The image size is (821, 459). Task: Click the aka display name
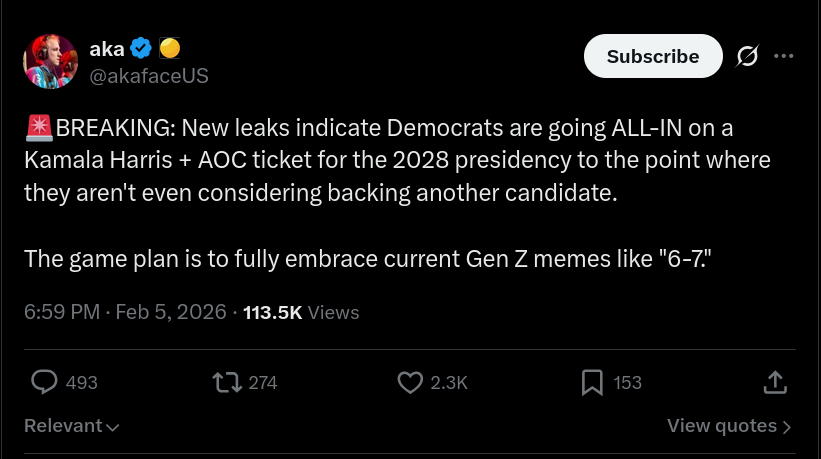point(106,47)
